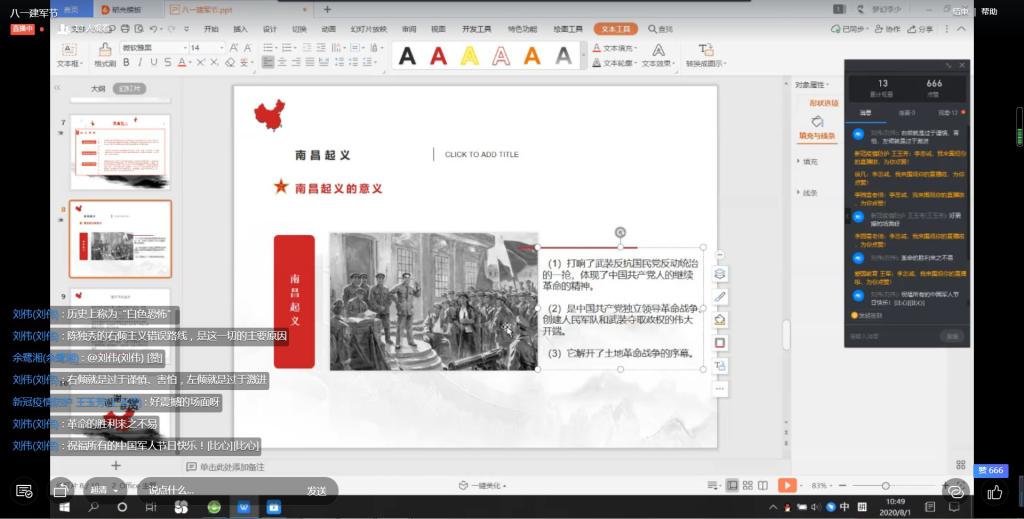Click the red outline square icon beside slide
Screen dimensions: 1024x519
[x=720, y=343]
